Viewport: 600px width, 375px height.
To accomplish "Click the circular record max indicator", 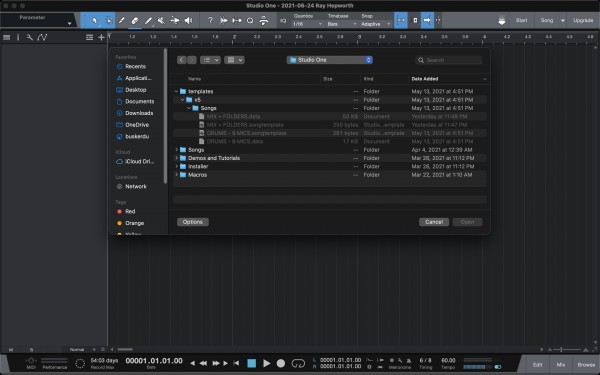I will click(x=80, y=364).
